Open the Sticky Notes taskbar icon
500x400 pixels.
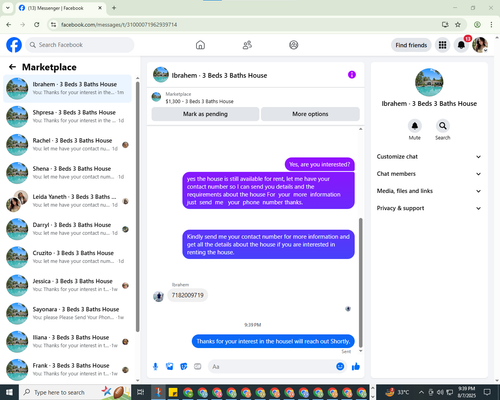tap(173, 392)
